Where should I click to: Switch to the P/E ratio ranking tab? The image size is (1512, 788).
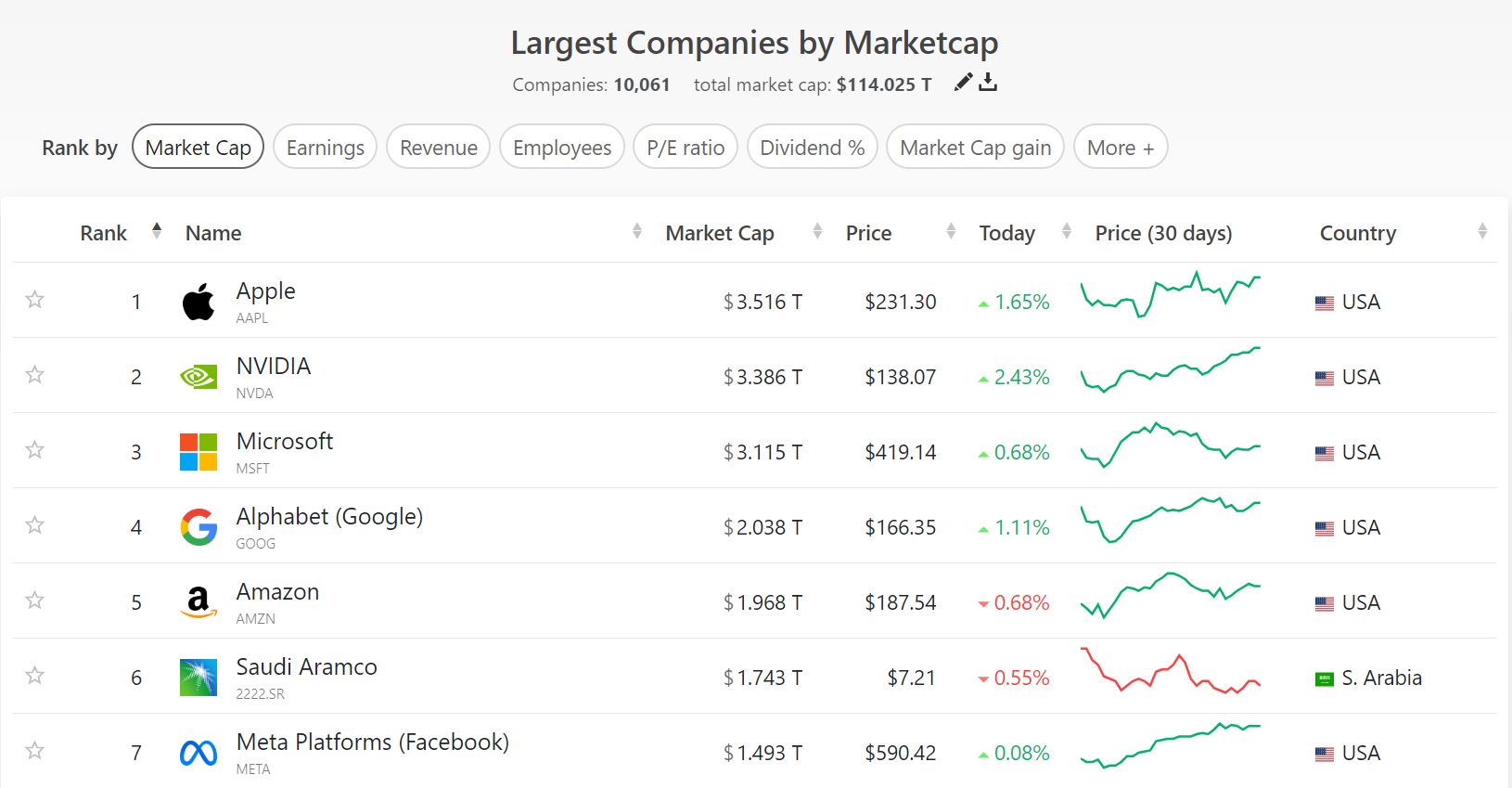point(686,147)
